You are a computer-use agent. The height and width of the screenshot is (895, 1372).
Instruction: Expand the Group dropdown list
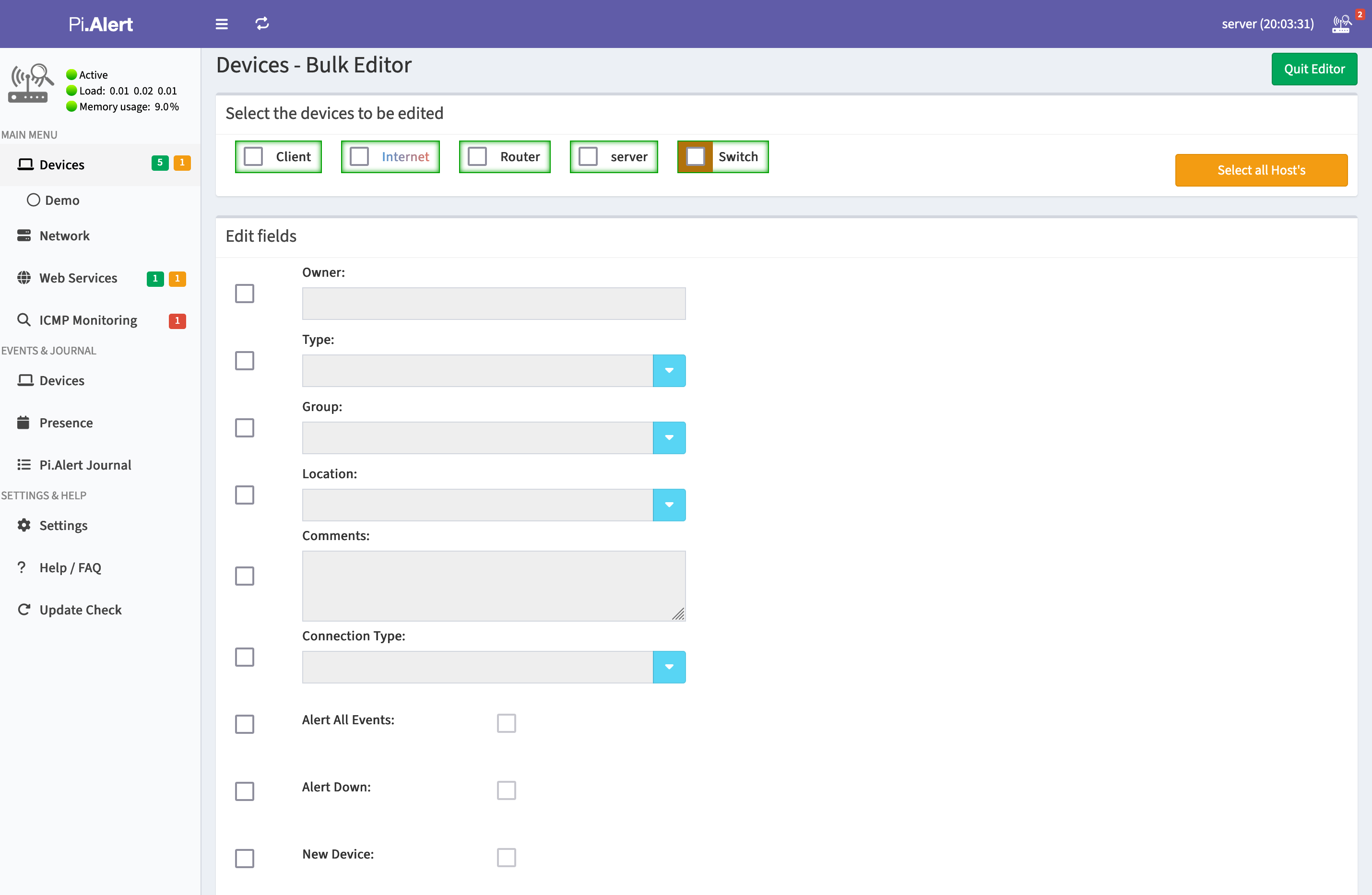[669, 438]
